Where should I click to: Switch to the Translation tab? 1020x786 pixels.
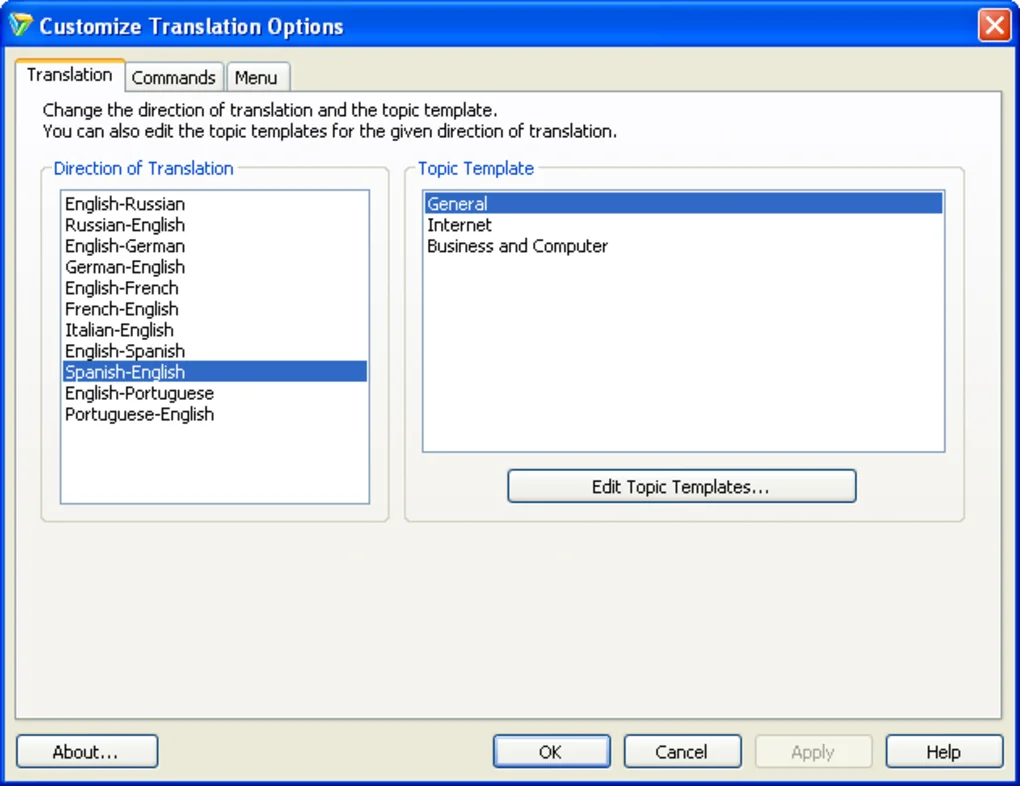point(70,75)
